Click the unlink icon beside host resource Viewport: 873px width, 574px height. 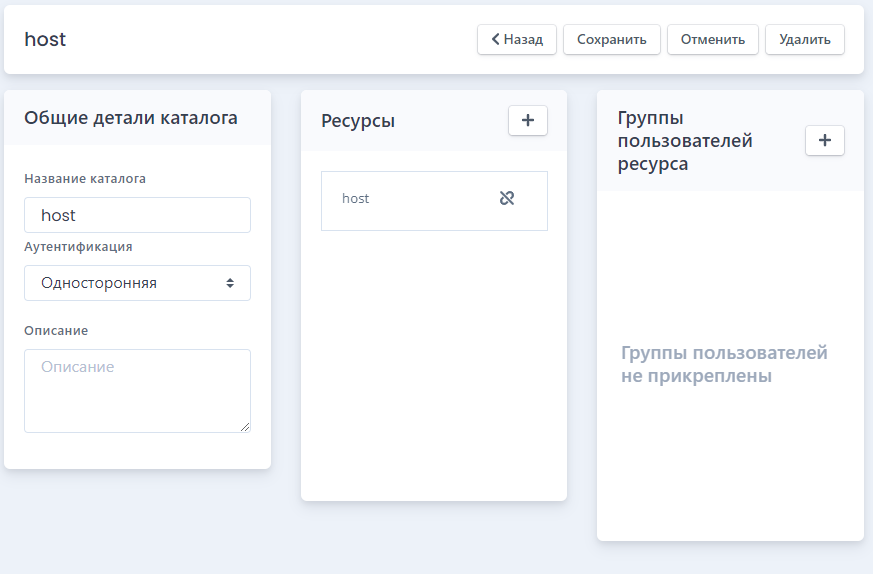click(x=507, y=198)
